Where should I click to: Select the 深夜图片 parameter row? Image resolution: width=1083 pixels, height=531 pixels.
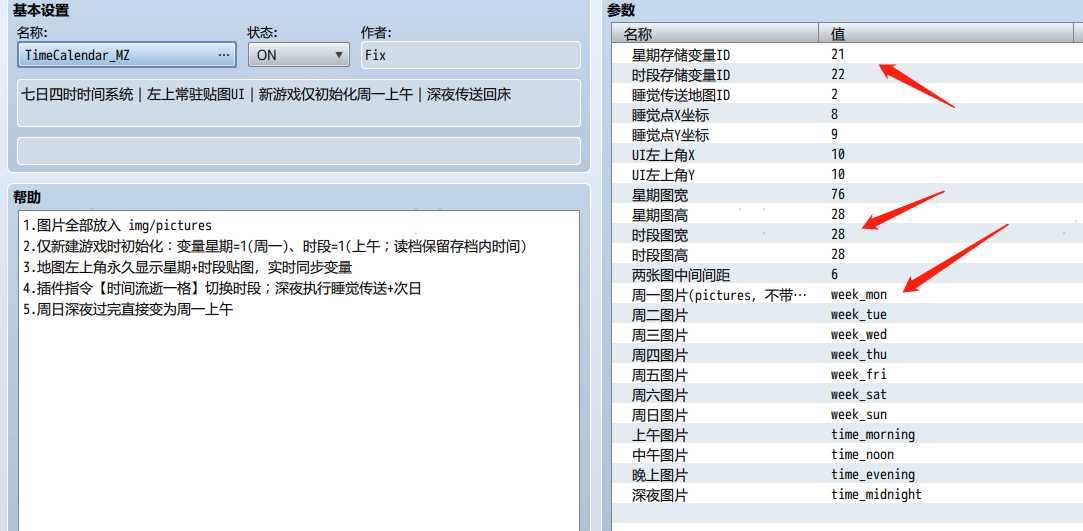[x=847, y=494]
